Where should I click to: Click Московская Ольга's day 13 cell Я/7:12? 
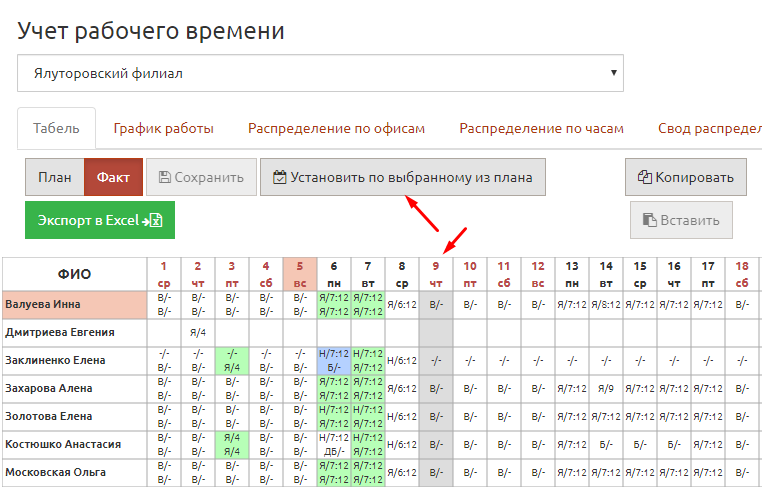(x=572, y=473)
